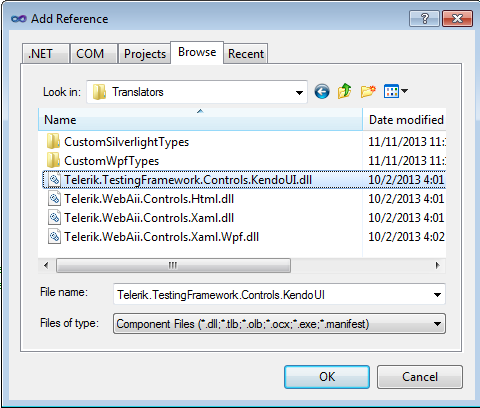Switch to the COM tab
Screen dimensions: 480x408
click(94, 53)
